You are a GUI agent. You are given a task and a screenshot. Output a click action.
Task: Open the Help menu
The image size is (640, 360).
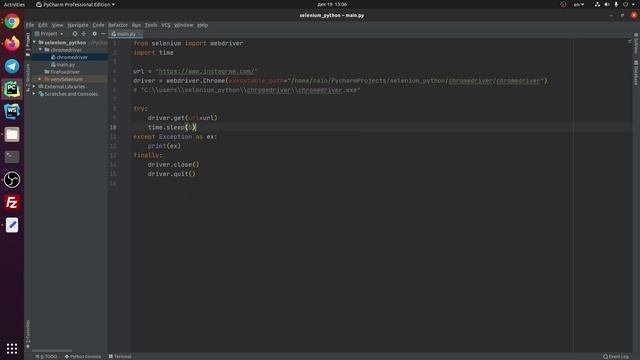click(x=202, y=25)
